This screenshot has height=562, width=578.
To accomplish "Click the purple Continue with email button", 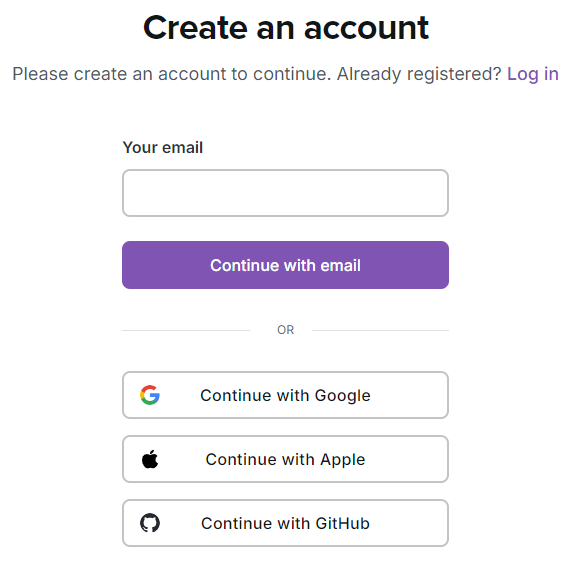I will click(x=285, y=265).
